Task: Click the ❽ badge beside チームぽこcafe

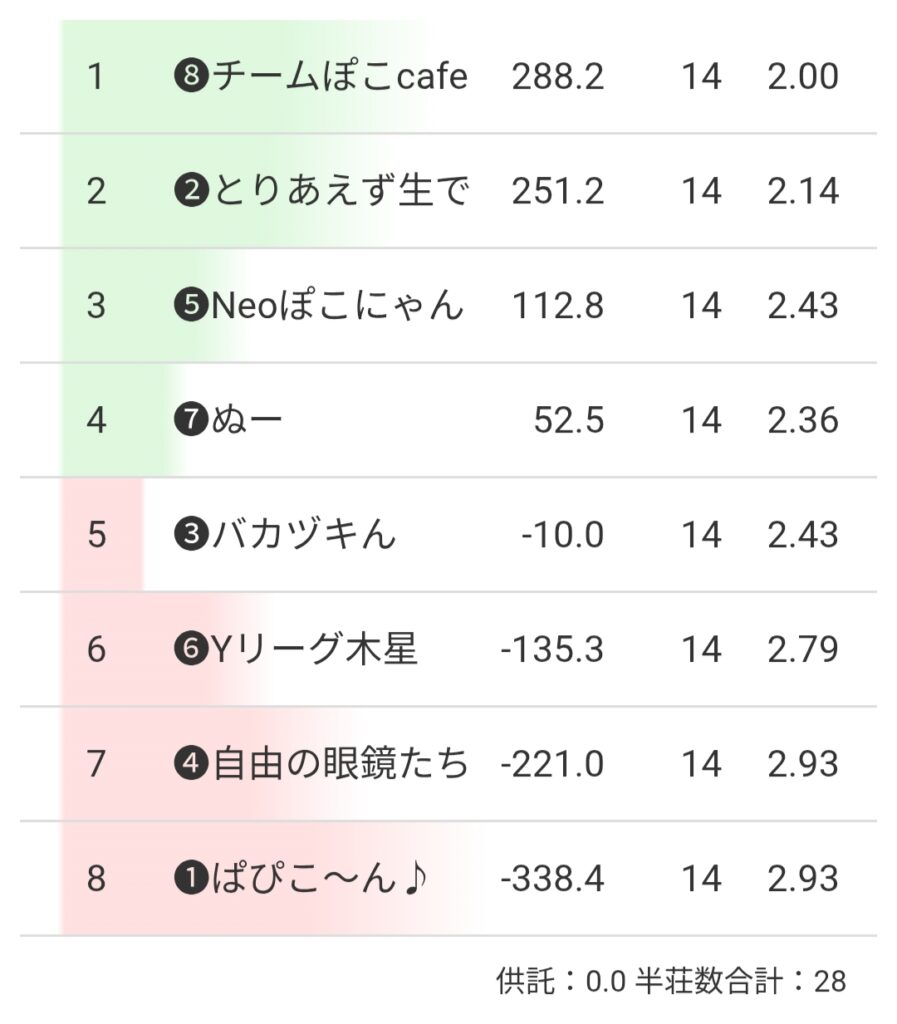Action: [190, 77]
